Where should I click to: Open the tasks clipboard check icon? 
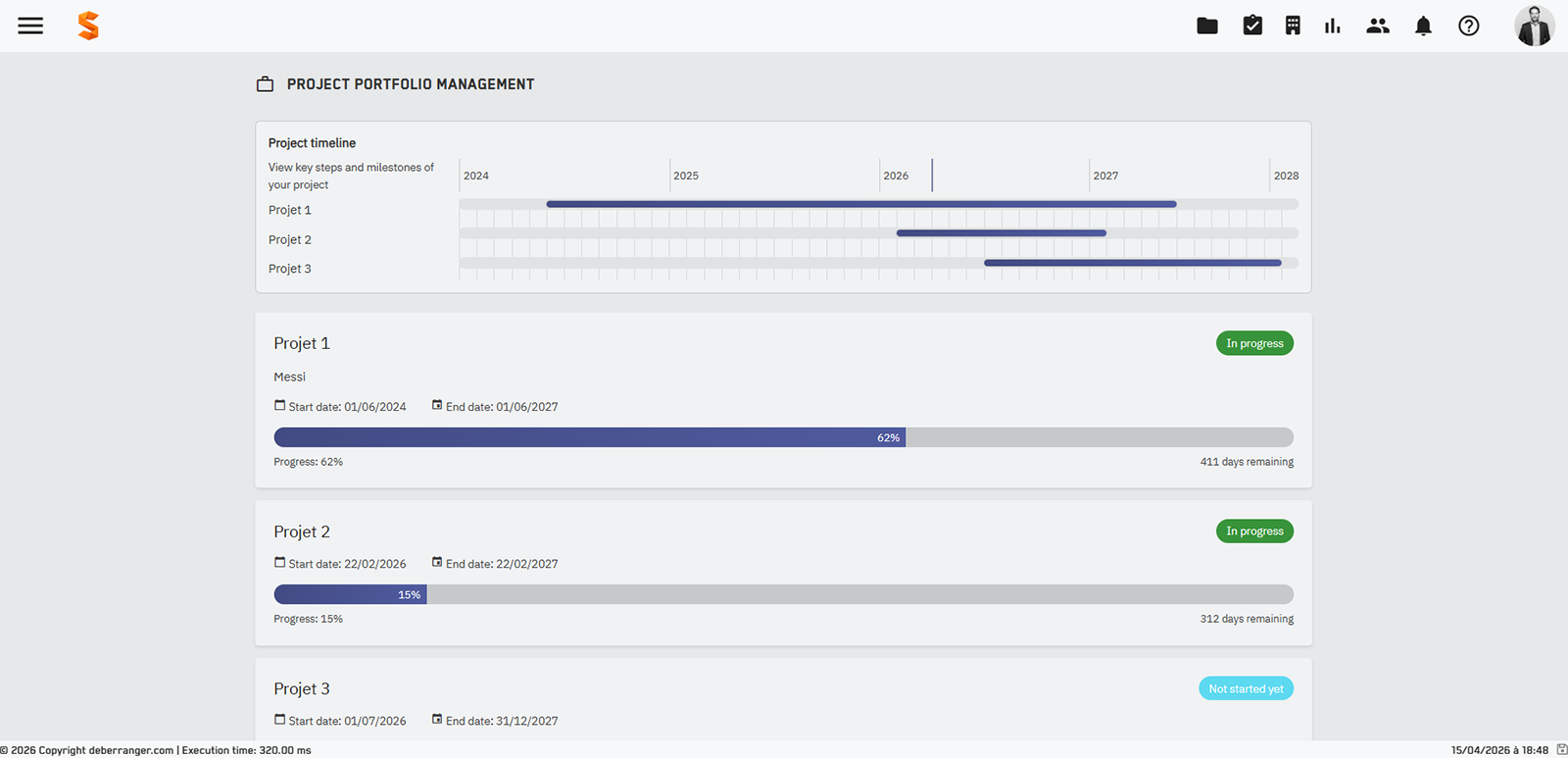click(x=1252, y=25)
